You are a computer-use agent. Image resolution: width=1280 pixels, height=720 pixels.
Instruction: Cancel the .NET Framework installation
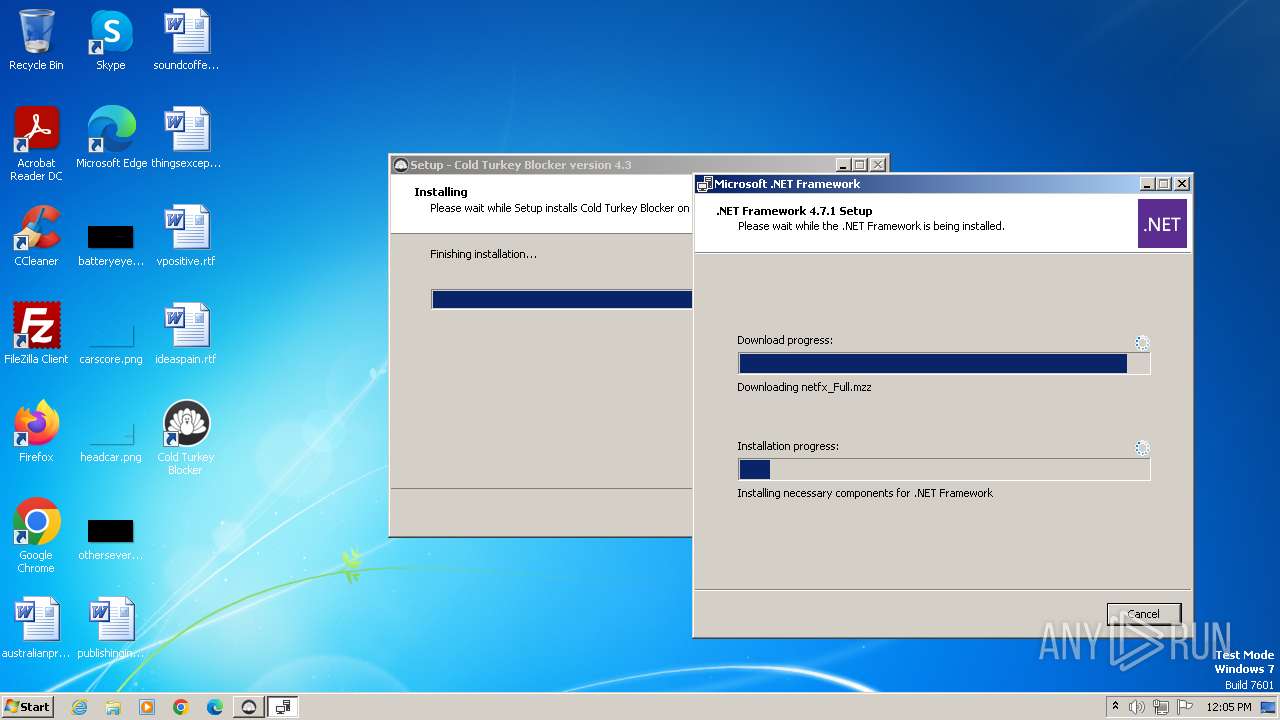[x=1144, y=614]
